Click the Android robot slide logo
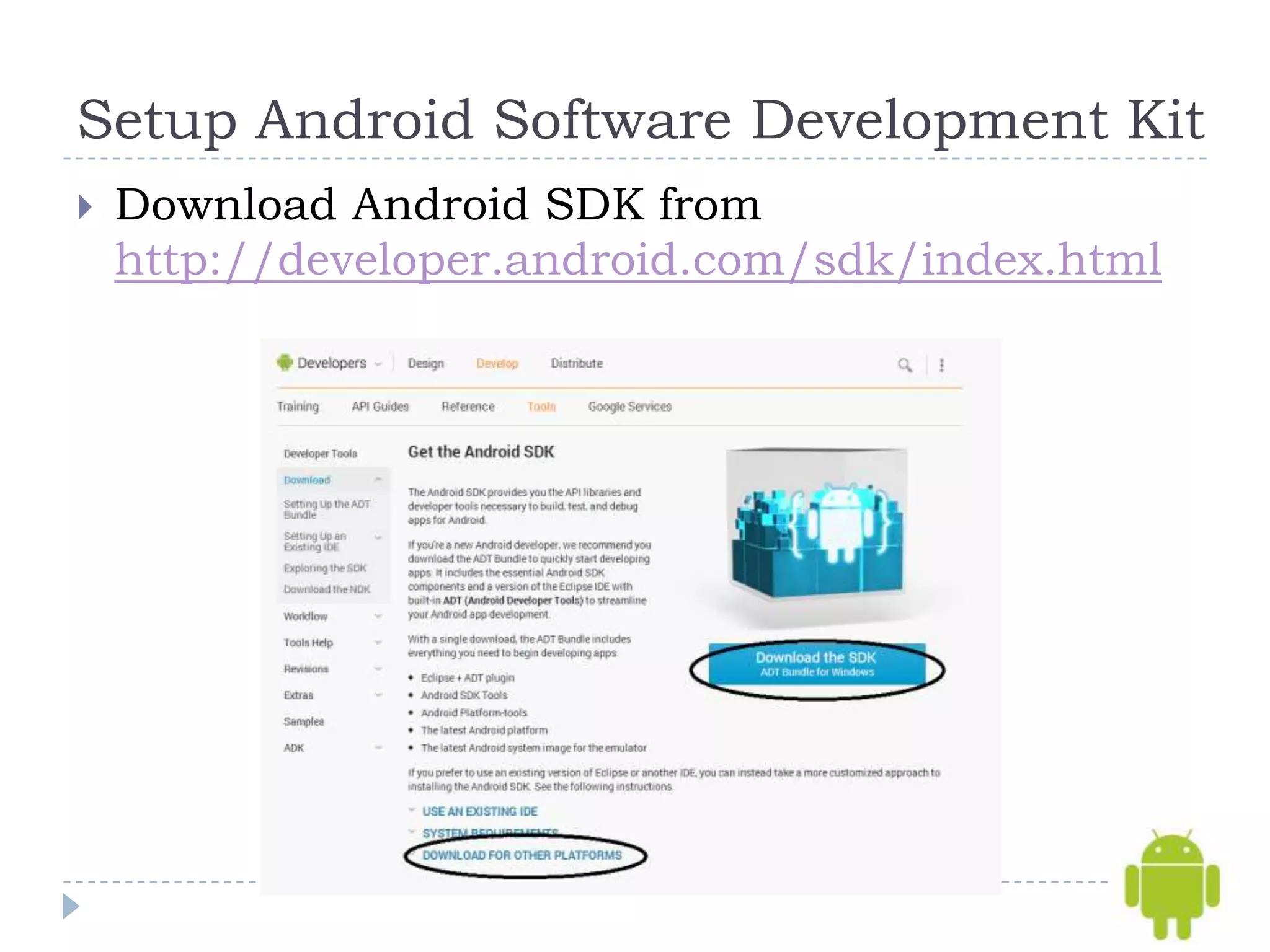The width and height of the screenshot is (1270, 952). (1172, 884)
